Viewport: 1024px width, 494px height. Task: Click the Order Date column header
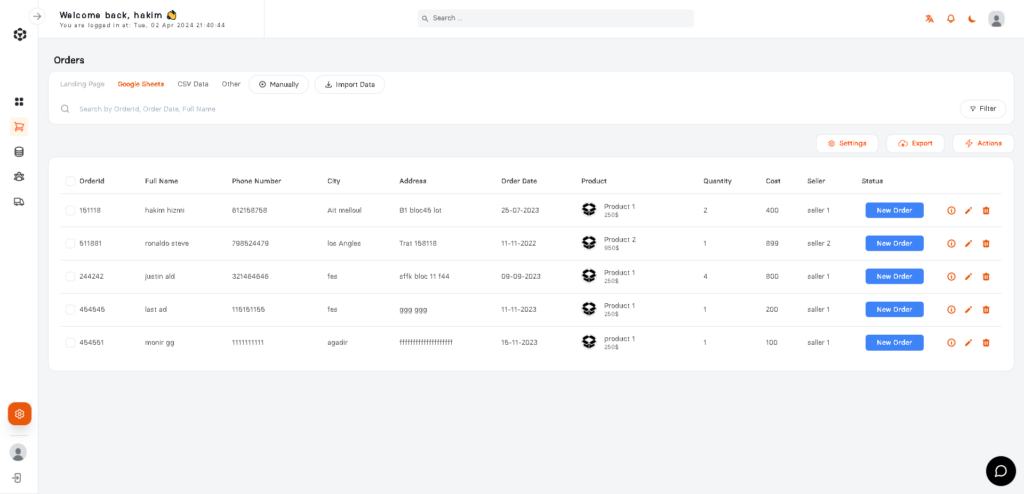point(519,181)
